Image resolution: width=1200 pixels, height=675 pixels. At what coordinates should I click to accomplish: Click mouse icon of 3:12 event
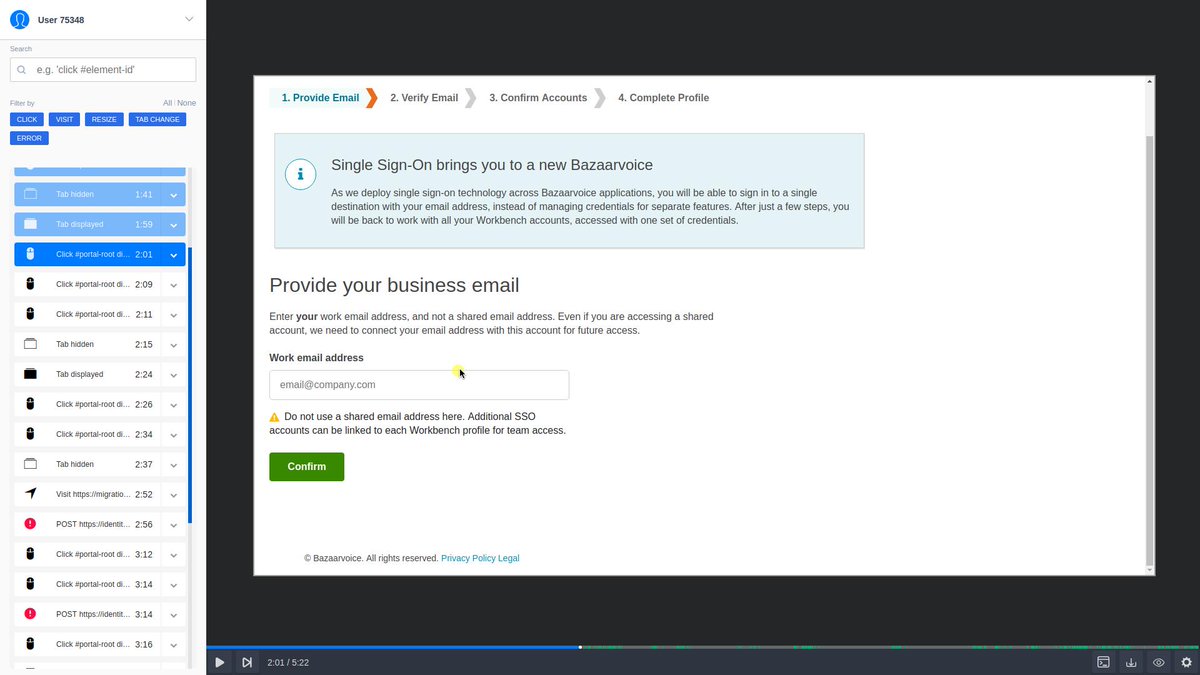click(x=30, y=554)
